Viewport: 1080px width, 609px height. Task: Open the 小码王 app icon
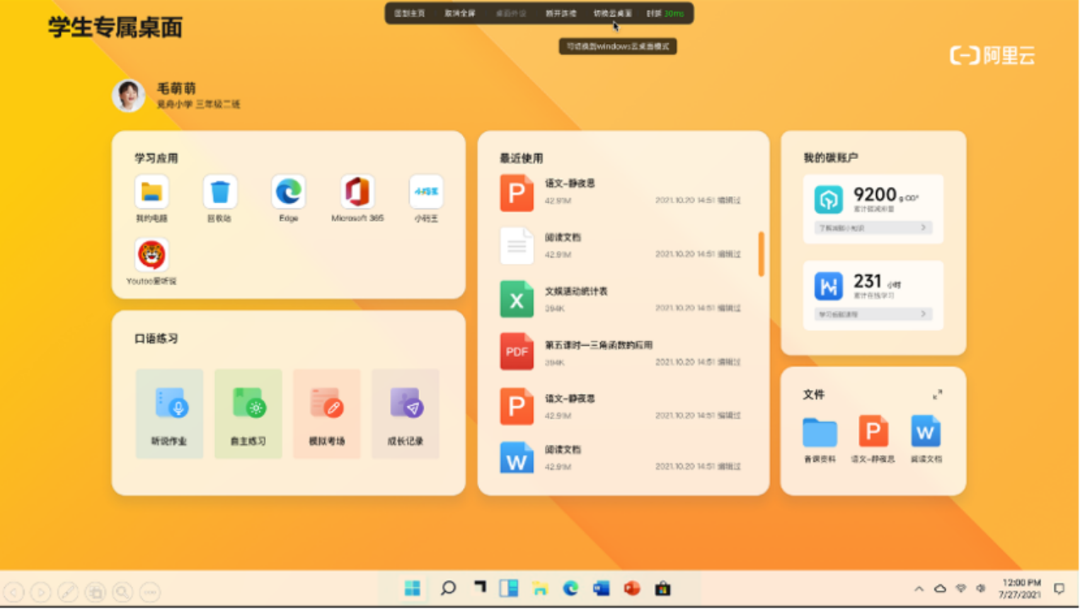point(426,192)
